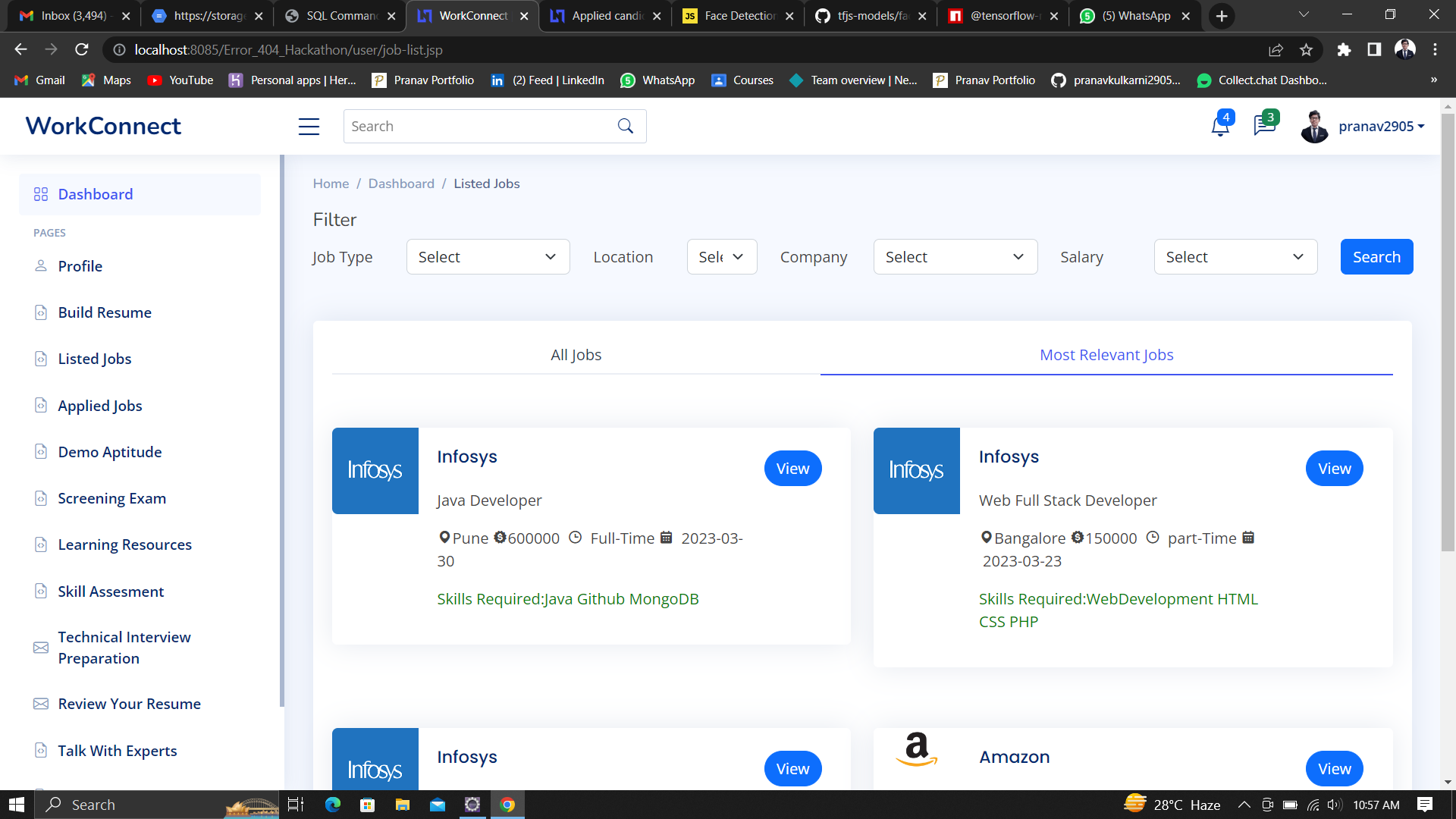Viewport: 1456px width, 819px height.
Task: Switch to the All Jobs tab
Action: [x=576, y=355]
